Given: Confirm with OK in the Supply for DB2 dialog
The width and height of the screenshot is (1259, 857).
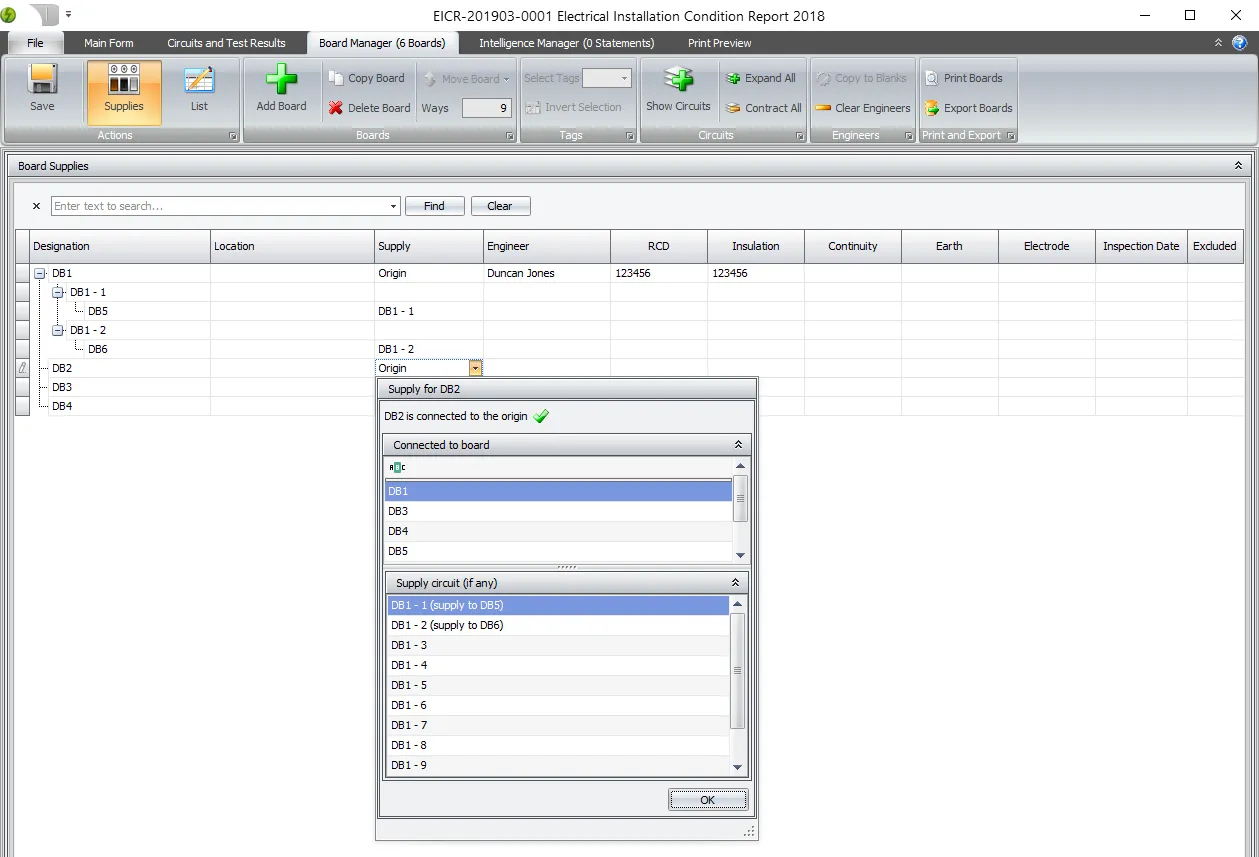Looking at the screenshot, I should [707, 799].
